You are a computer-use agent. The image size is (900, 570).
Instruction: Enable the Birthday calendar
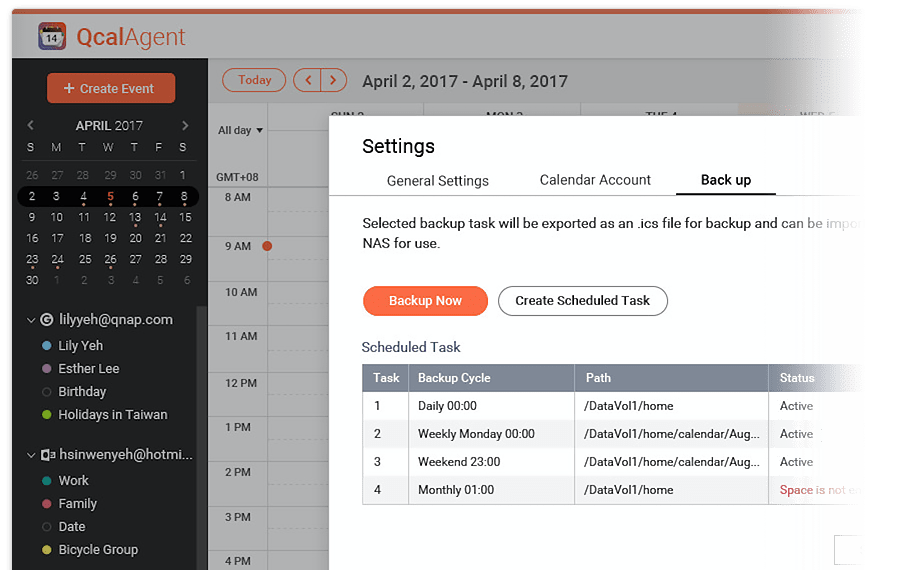click(47, 392)
